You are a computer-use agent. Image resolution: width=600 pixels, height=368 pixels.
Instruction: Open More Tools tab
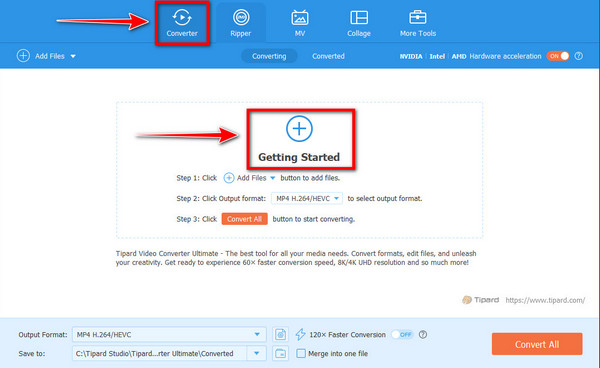coord(417,23)
